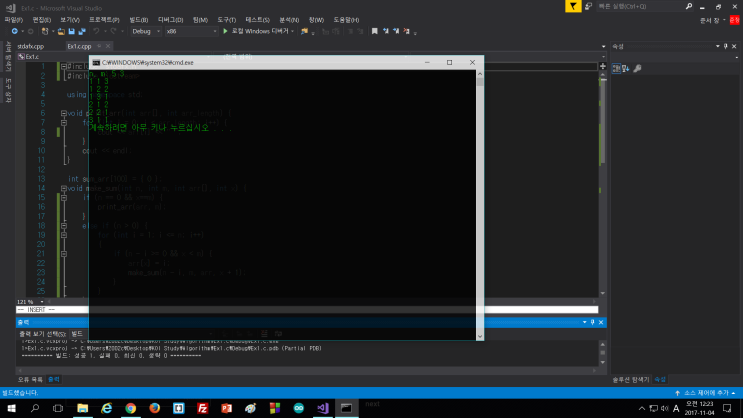Click the next bookmark icon
The width and height of the screenshot is (743, 418).
pyautogui.click(x=396, y=31)
